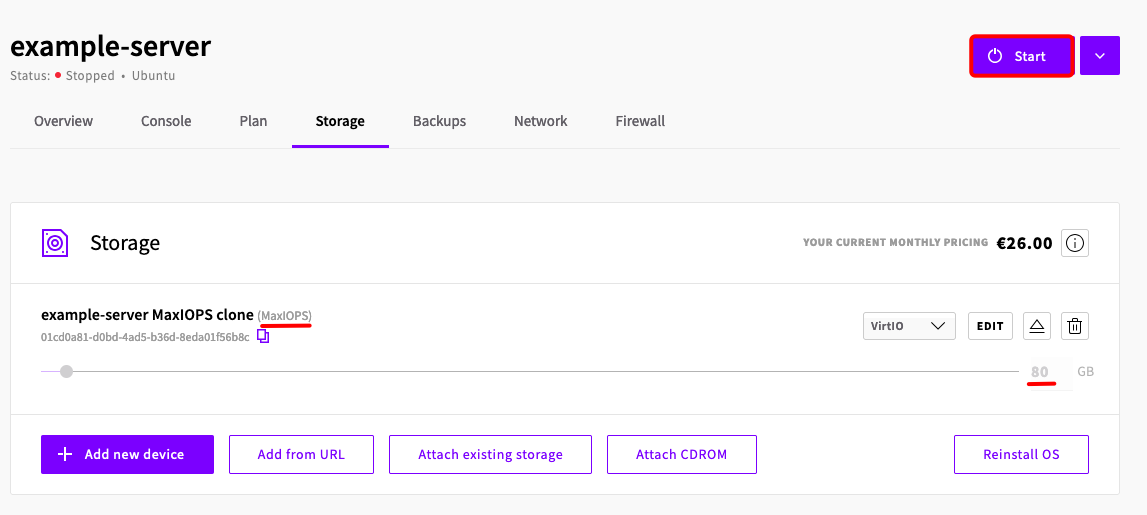Click Add from URL button

pos(301,454)
